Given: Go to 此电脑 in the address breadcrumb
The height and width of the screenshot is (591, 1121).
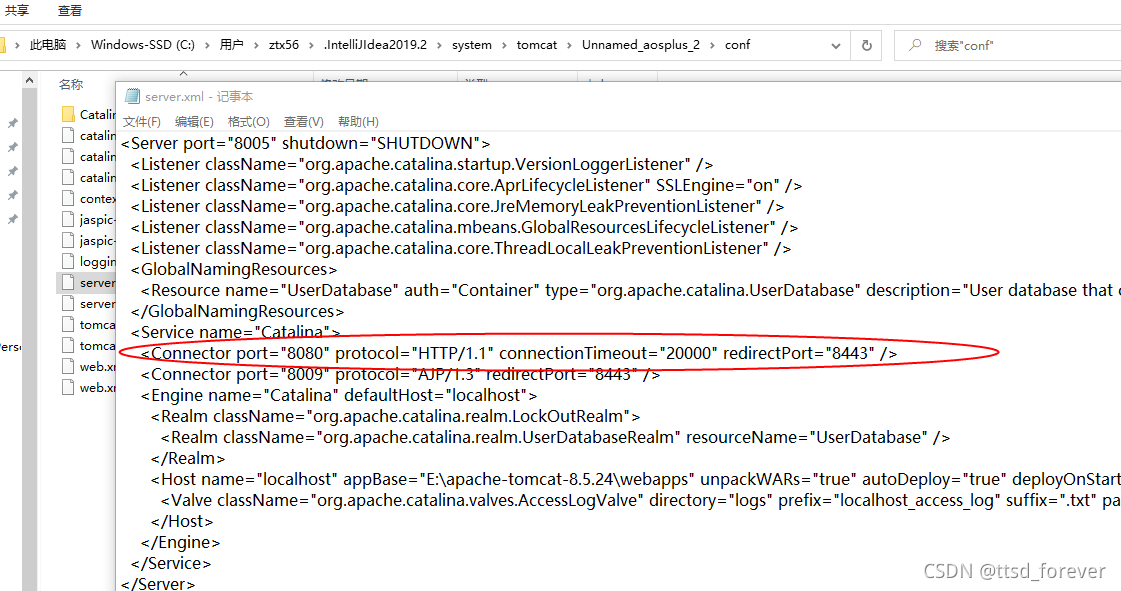Looking at the screenshot, I should coord(48,44).
